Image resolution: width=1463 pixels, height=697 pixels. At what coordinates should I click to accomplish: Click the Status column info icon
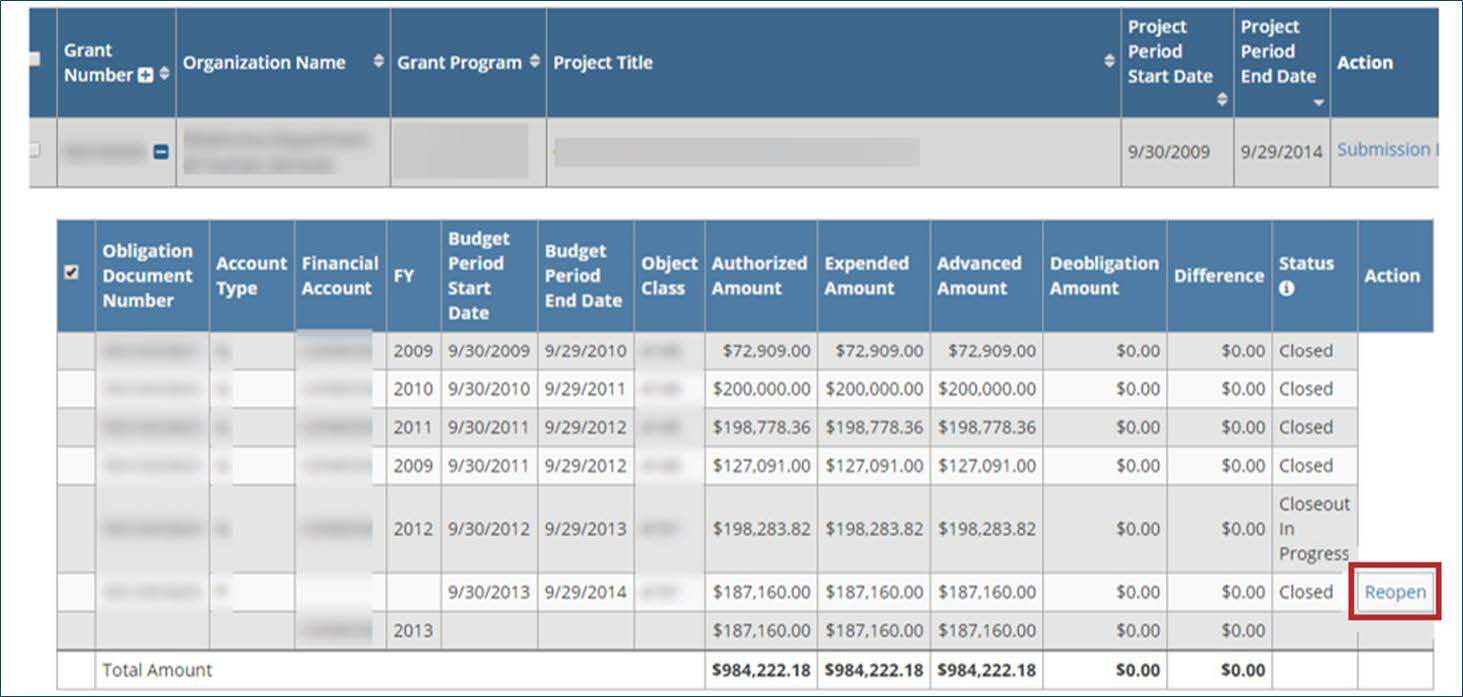click(1287, 289)
